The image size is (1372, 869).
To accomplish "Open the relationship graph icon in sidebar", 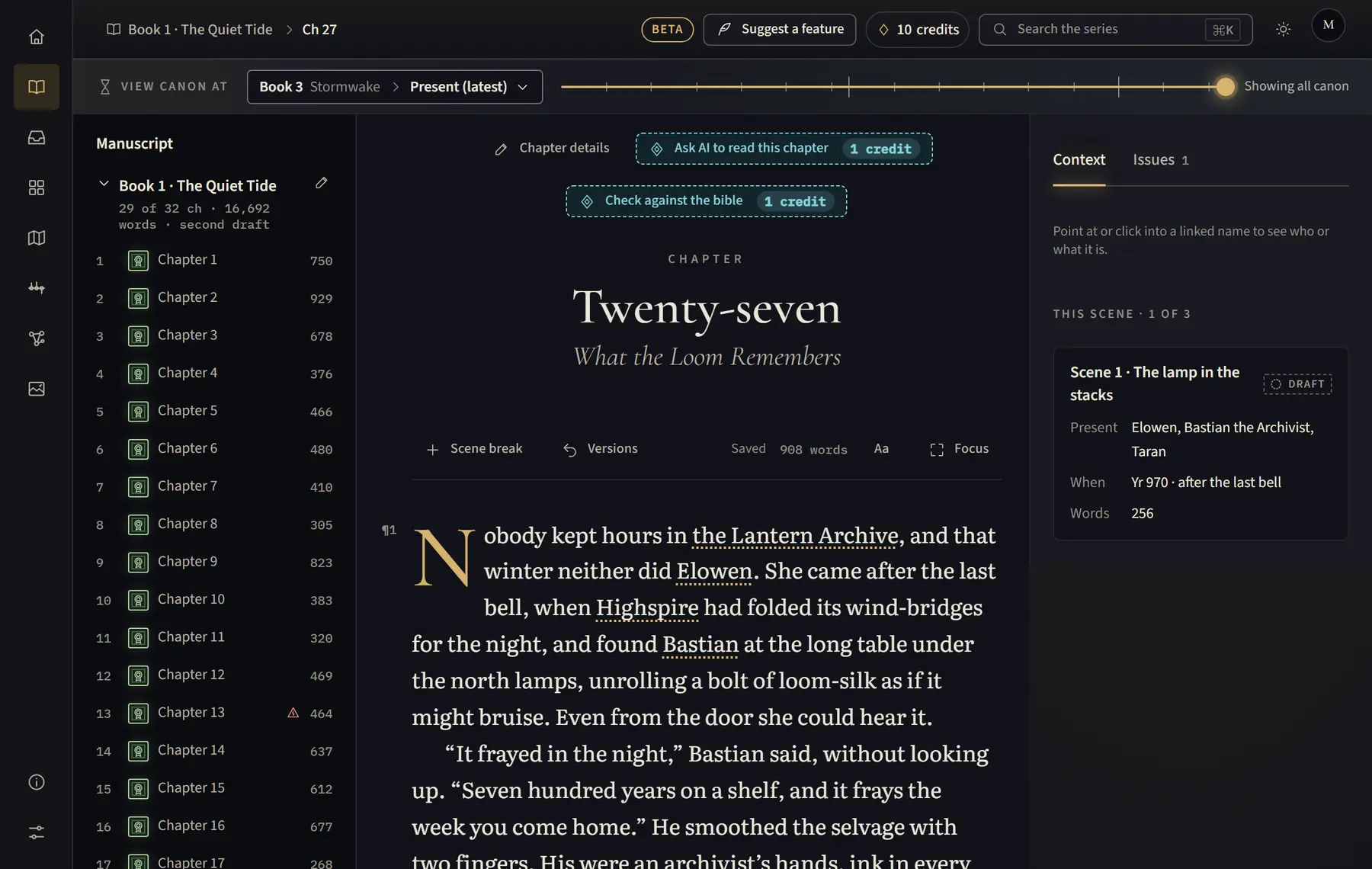I will coord(36,338).
